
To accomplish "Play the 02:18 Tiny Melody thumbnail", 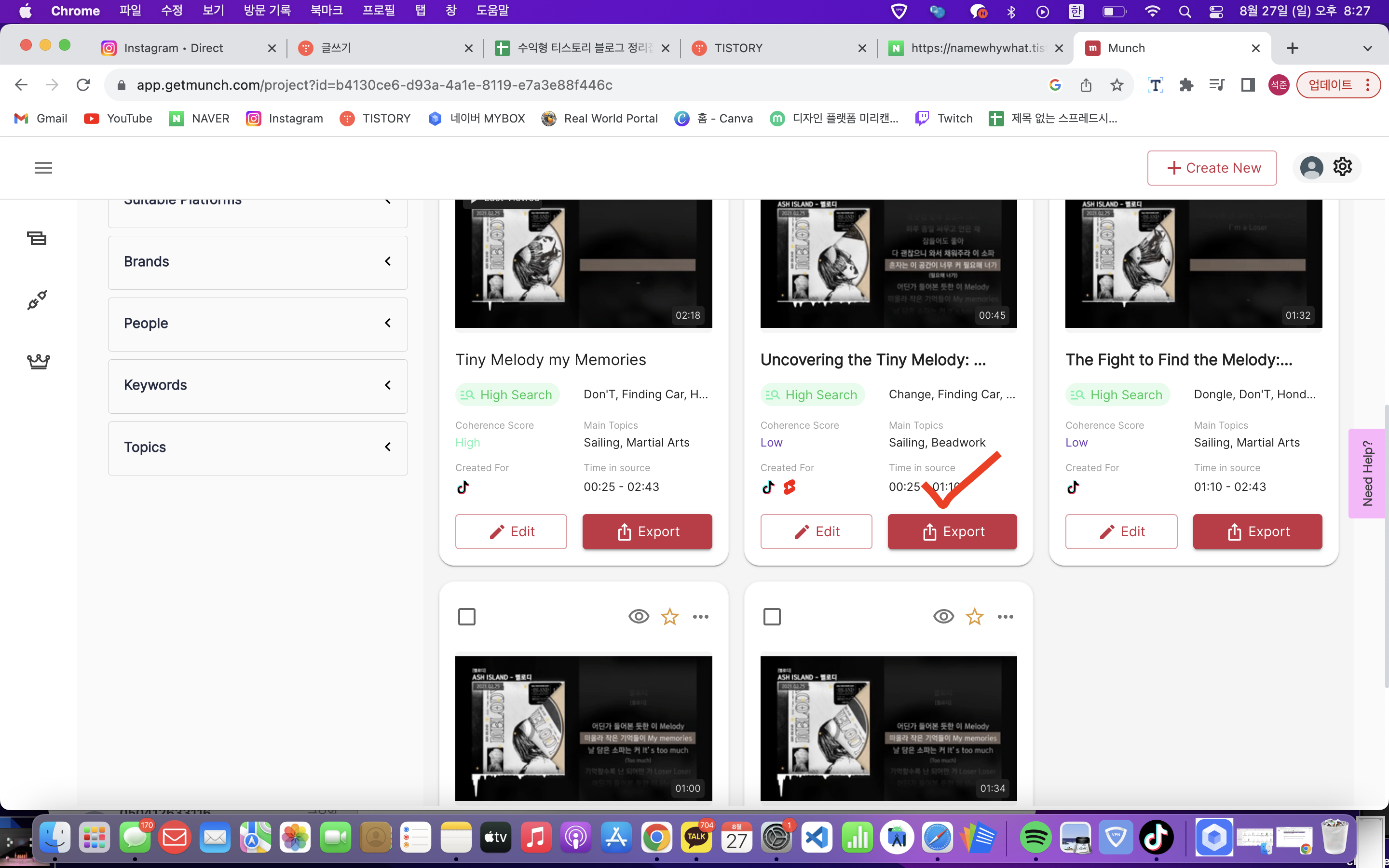I will (x=583, y=263).
